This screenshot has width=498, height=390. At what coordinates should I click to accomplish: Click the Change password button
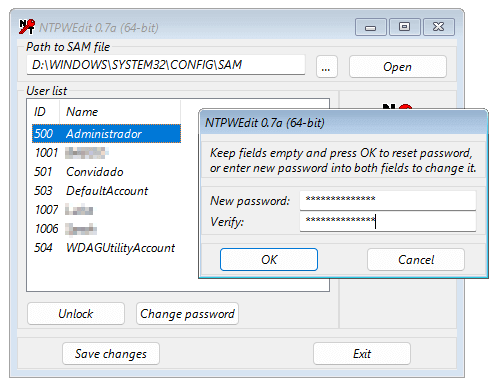point(187,313)
